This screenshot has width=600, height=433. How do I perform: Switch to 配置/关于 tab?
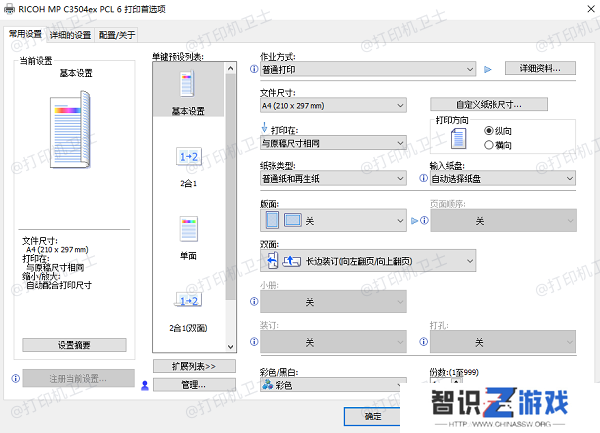[x=117, y=35]
